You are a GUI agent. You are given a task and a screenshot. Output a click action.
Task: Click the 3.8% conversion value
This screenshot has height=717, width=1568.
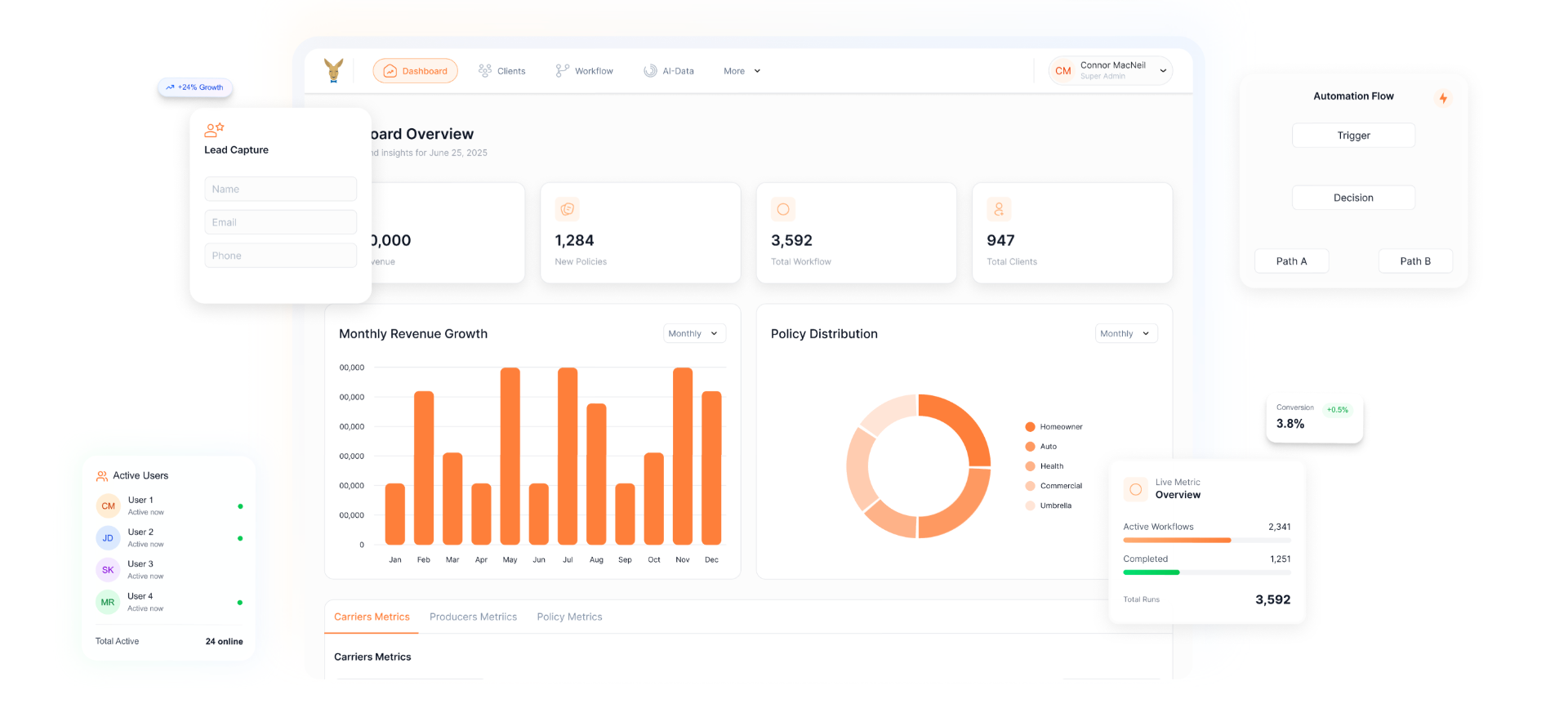click(1290, 424)
